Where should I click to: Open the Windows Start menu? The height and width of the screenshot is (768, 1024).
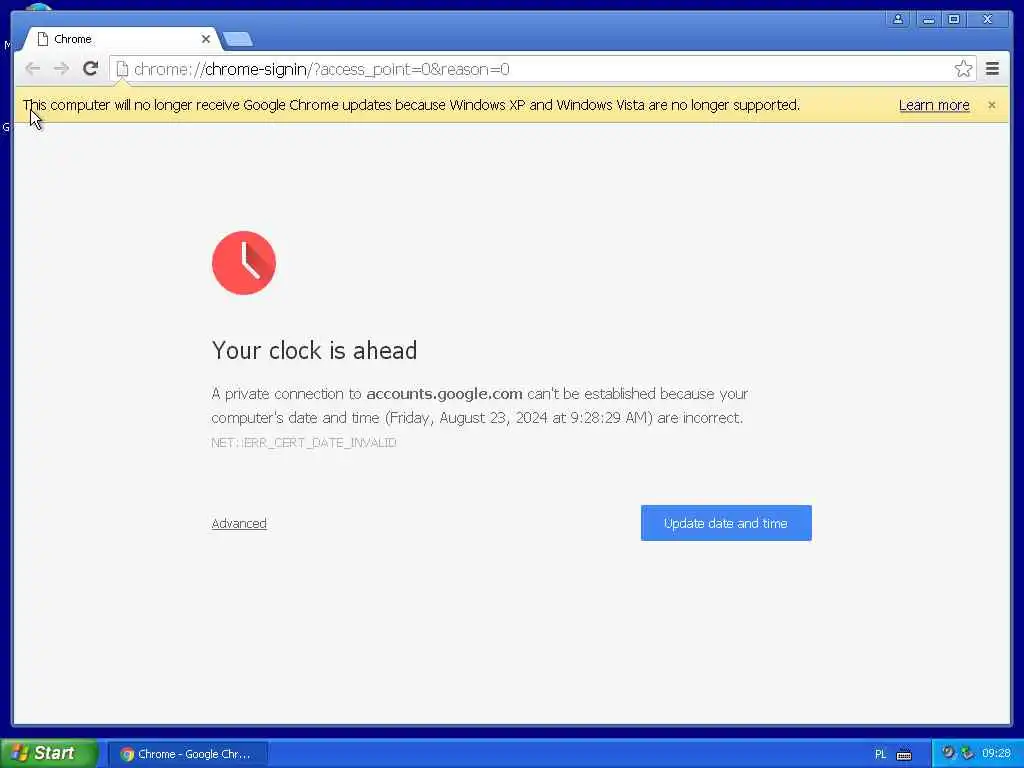(x=49, y=754)
